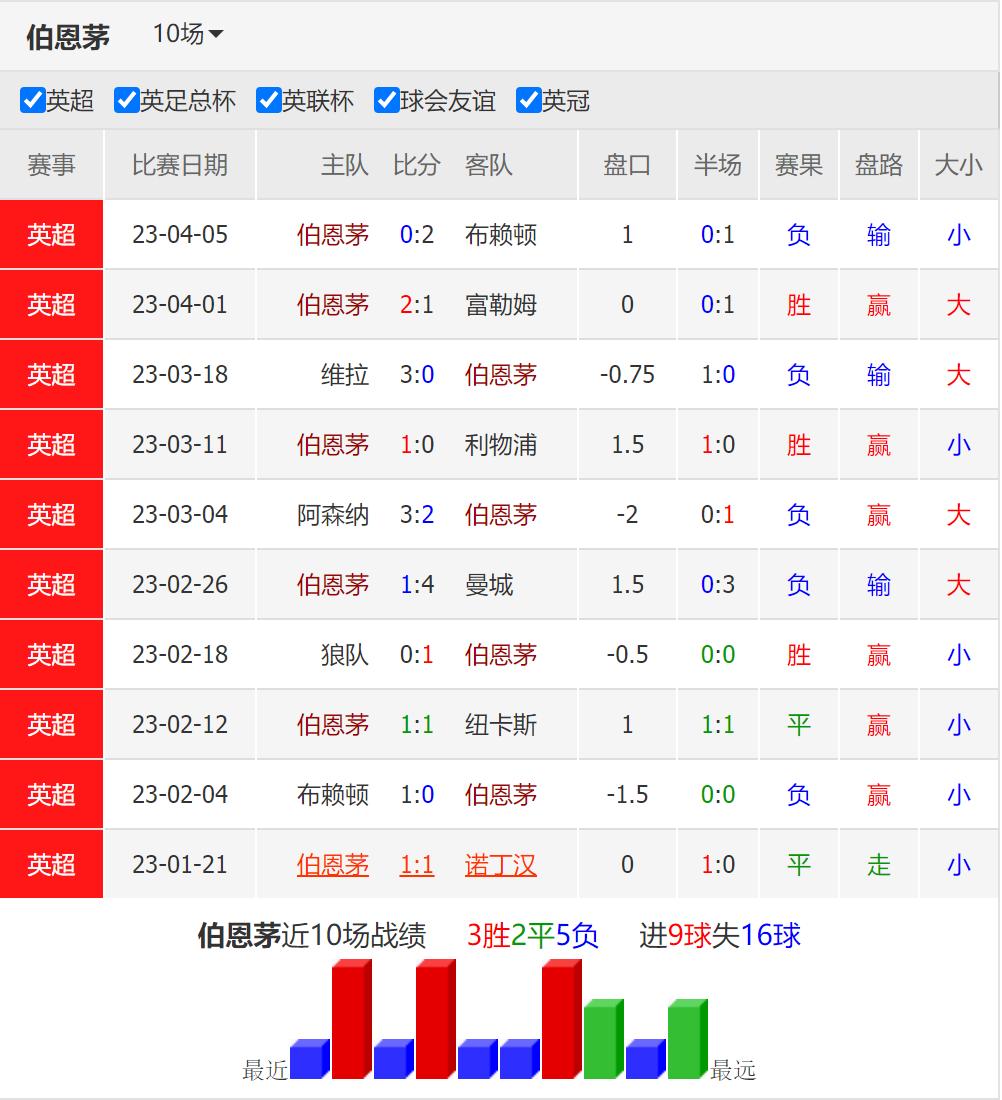Image resolution: width=1002 pixels, height=1100 pixels.
Task: Uncheck the 英冠 filter
Action: click(529, 101)
